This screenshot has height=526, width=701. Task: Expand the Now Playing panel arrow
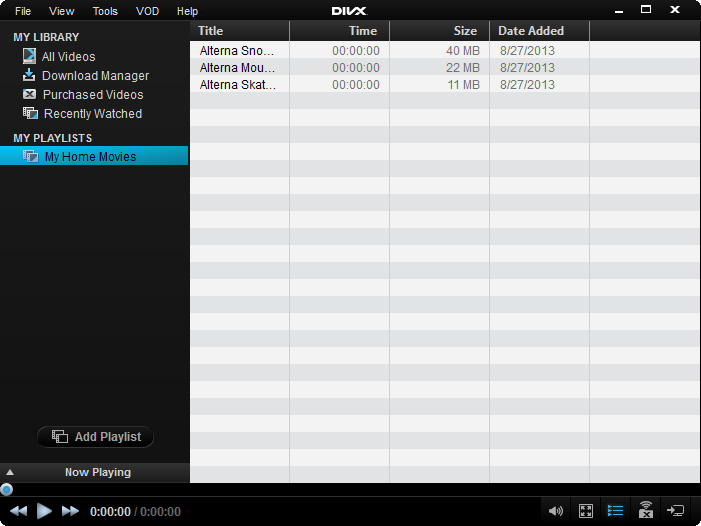10,472
